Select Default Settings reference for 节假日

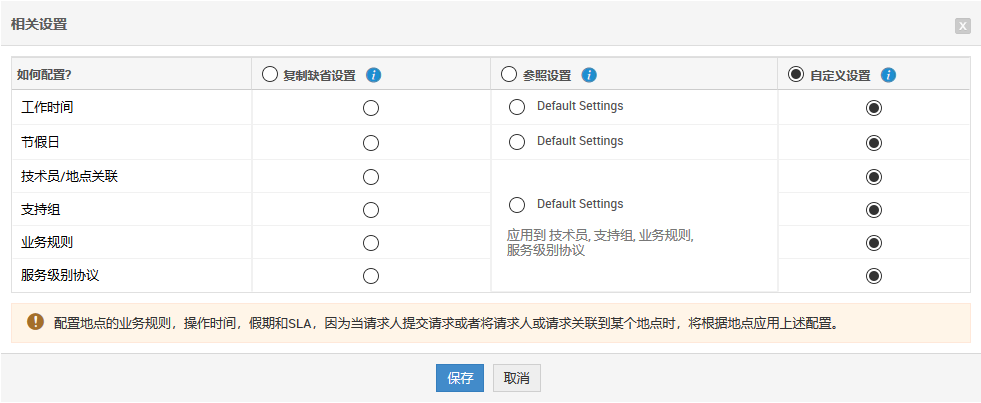pyautogui.click(x=517, y=142)
